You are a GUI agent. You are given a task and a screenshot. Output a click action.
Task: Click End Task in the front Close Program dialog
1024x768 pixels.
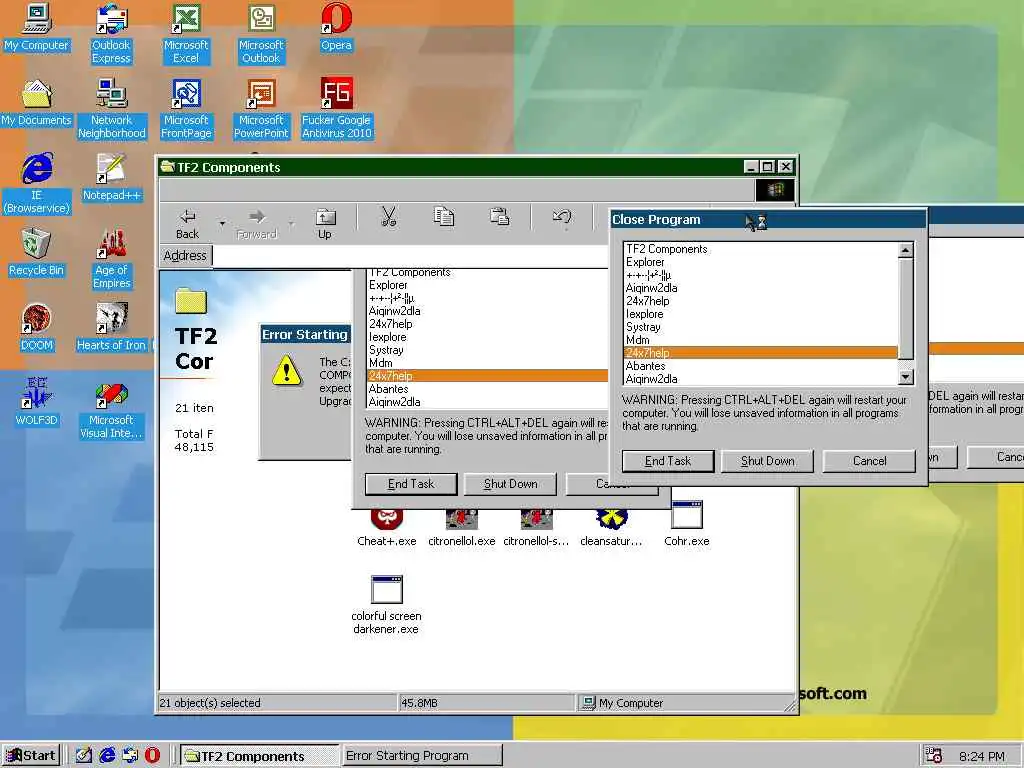tap(668, 461)
